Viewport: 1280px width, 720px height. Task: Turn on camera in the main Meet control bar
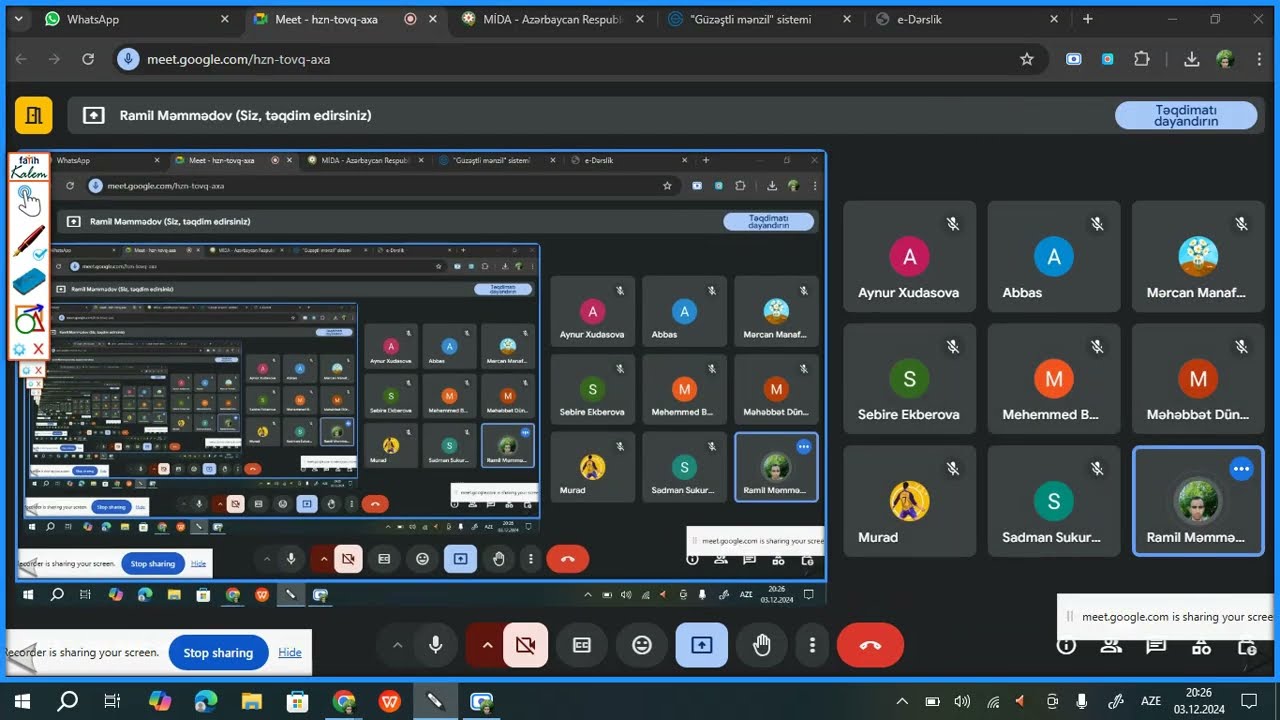click(525, 645)
